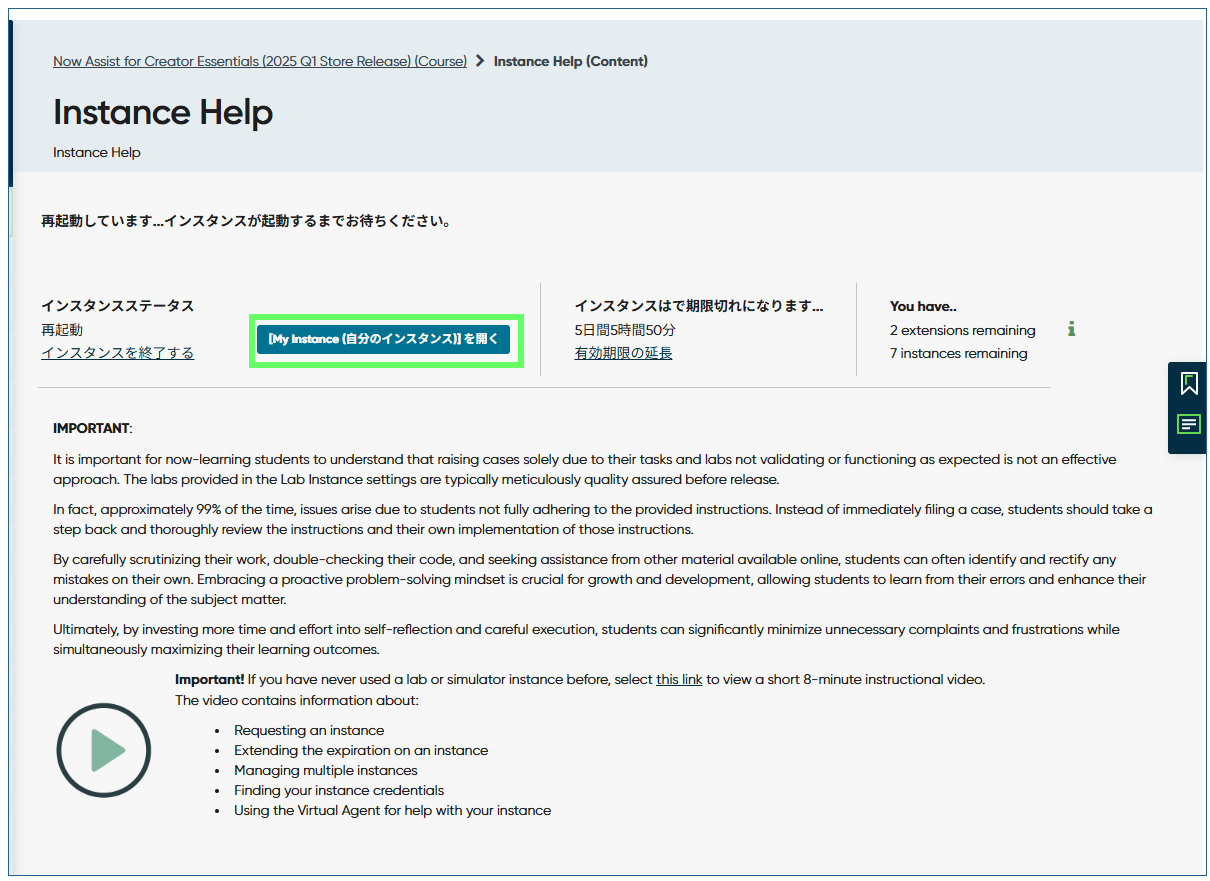This screenshot has width=1210, height=881.
Task: Click the 5日間5時間50分 expiration value
Action: pyautogui.click(x=625, y=330)
